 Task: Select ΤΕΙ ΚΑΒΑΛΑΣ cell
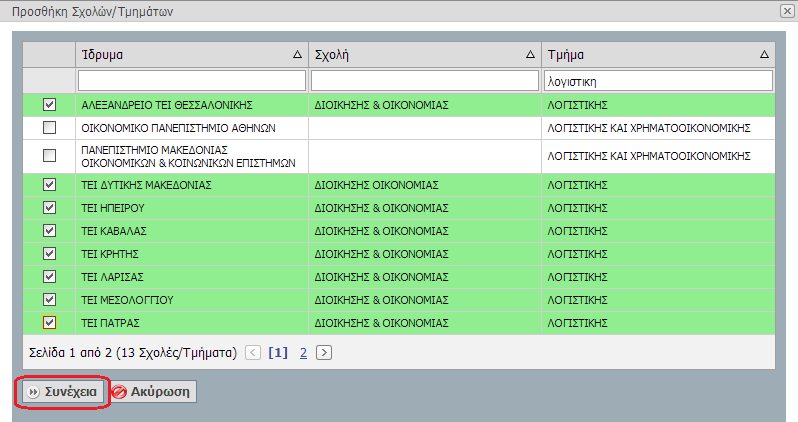[192, 231]
